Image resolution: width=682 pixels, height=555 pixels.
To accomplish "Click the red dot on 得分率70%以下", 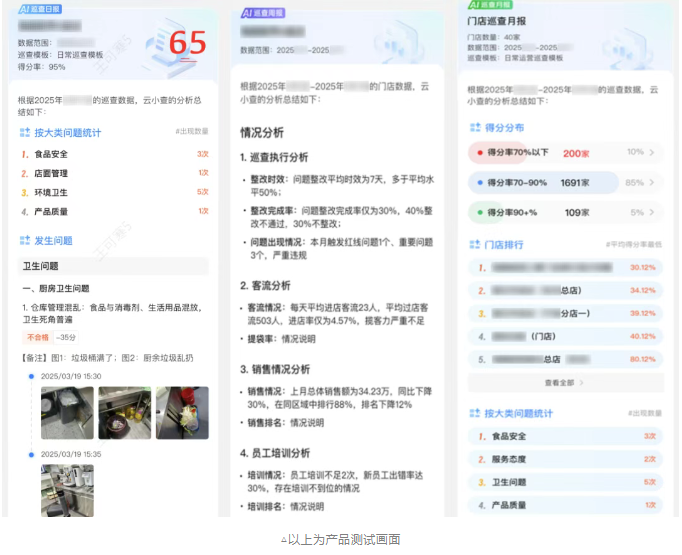I will pyautogui.click(x=479, y=153).
